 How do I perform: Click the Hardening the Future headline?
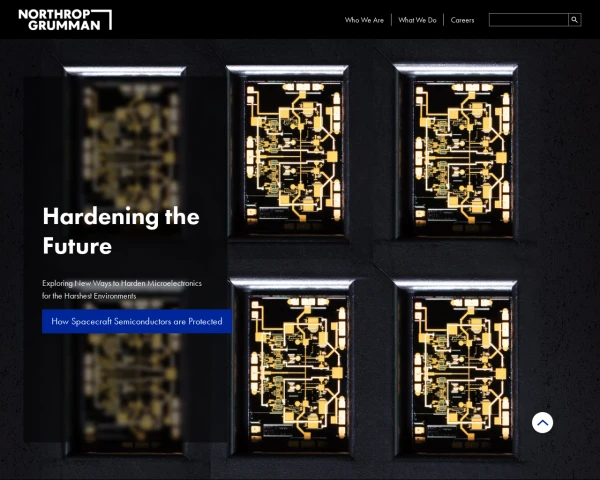(x=121, y=231)
